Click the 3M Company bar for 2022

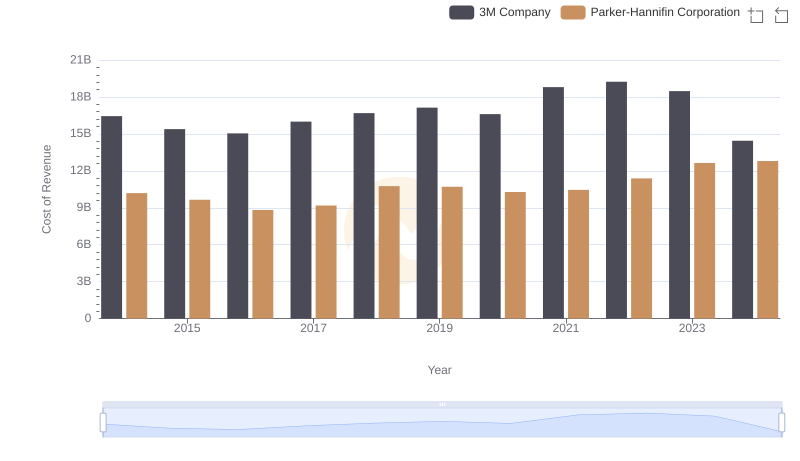coord(616,200)
